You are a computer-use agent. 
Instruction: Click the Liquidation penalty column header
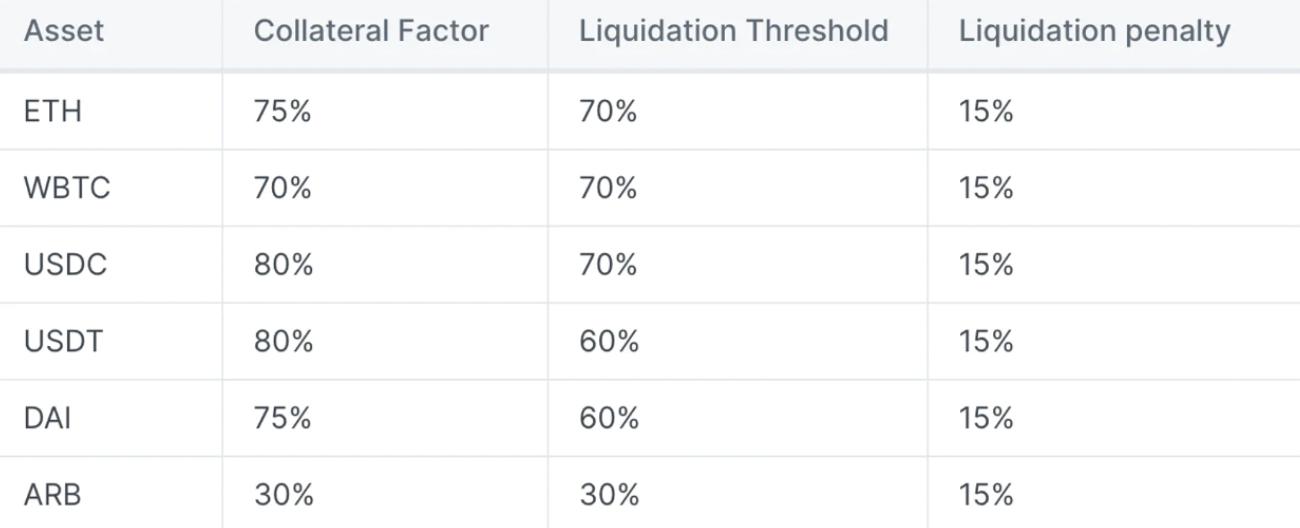point(1094,31)
